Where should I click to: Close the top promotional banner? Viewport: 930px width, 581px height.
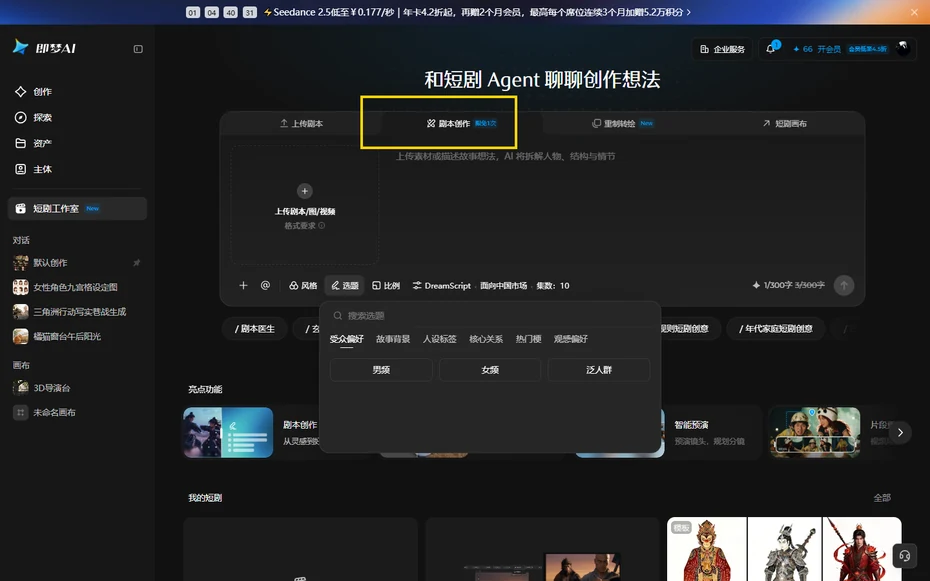point(914,12)
